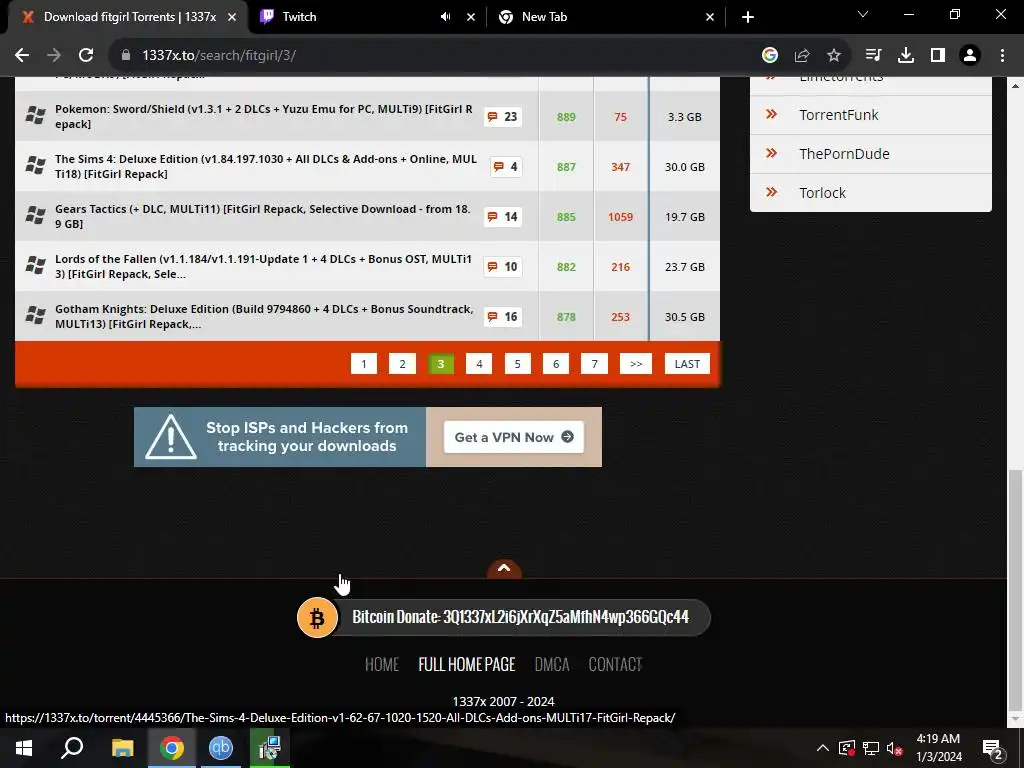Go to results page 4
The image size is (1024, 768).
479,364
